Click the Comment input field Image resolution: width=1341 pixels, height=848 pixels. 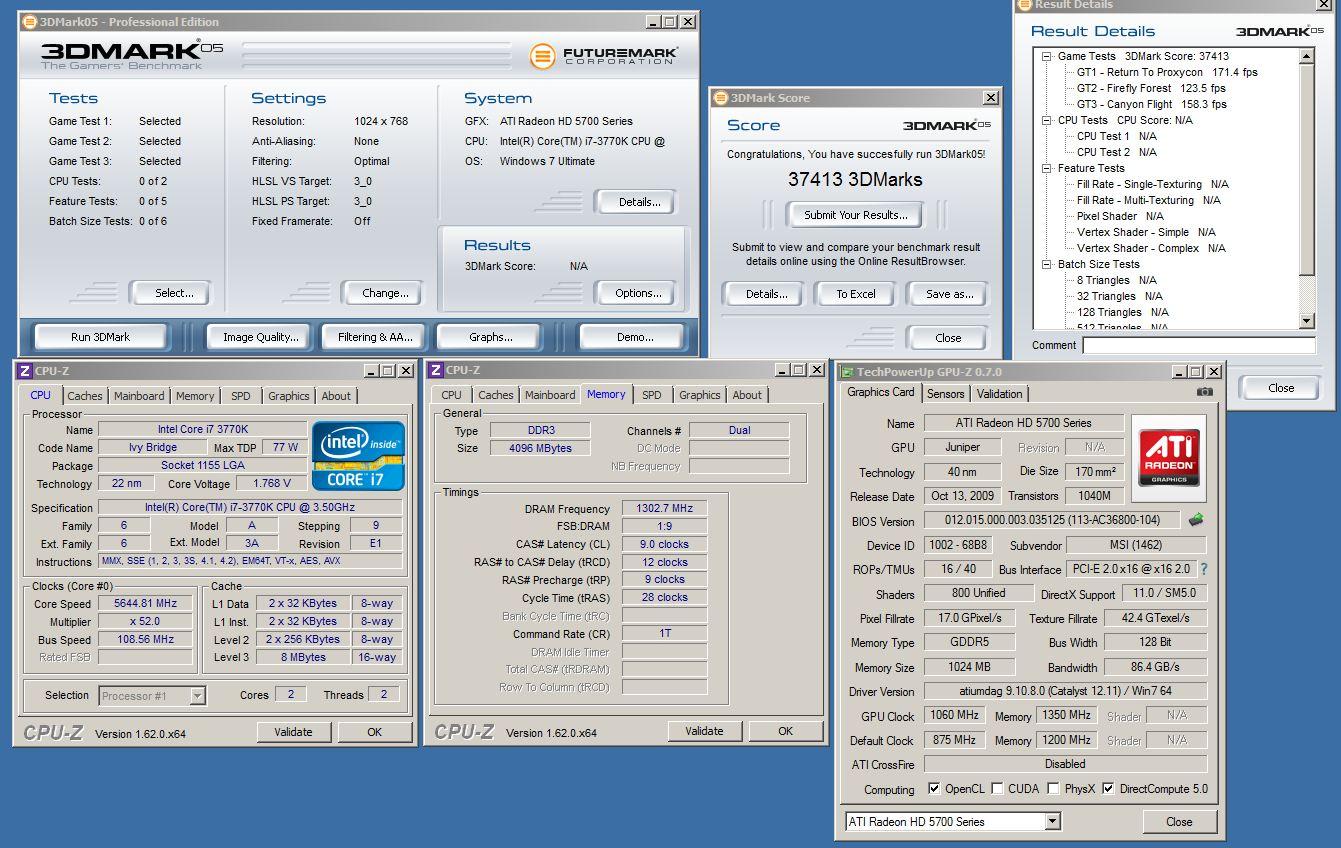click(1199, 345)
